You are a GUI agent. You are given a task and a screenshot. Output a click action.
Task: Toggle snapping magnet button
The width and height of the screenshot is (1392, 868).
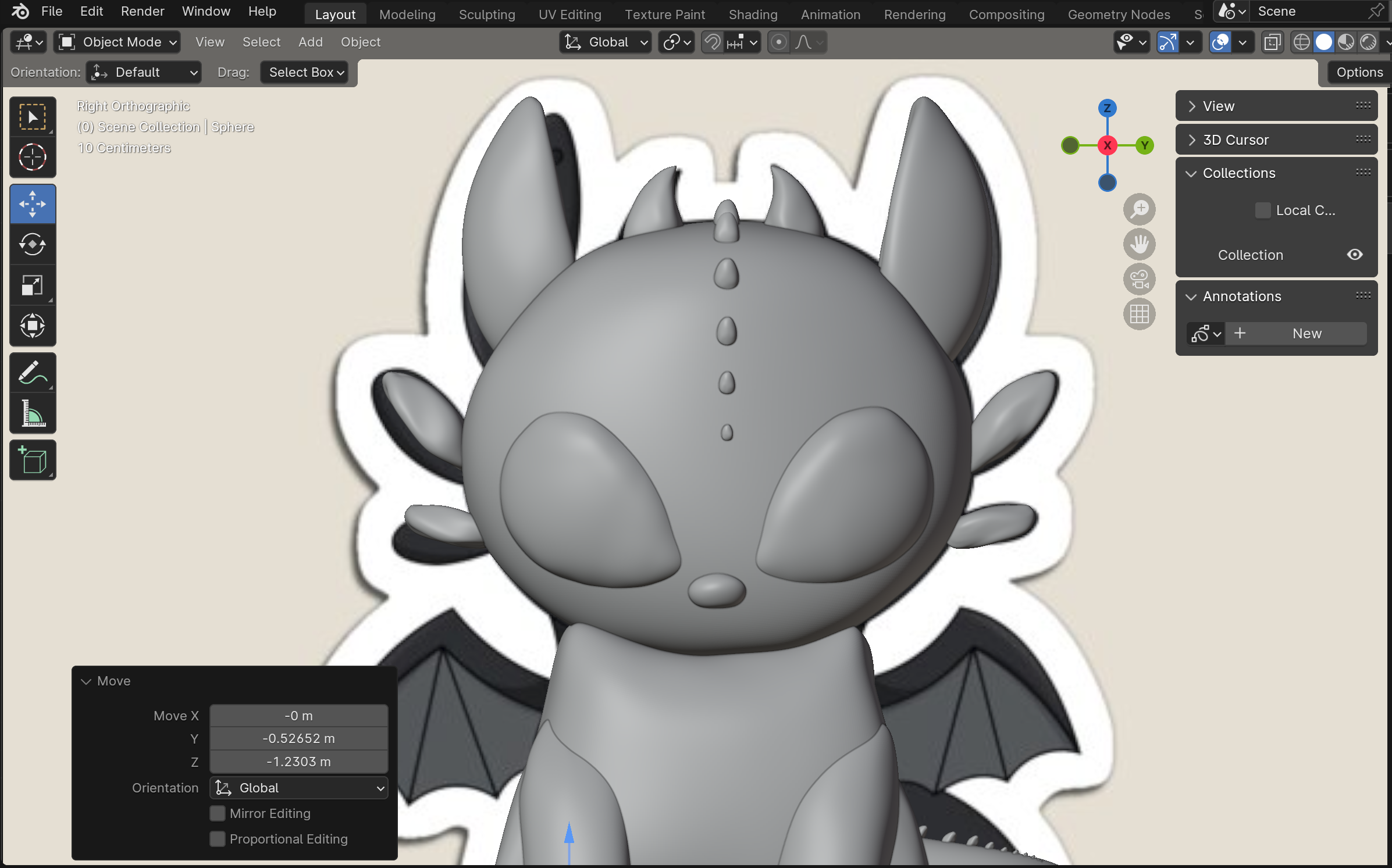tap(713, 42)
